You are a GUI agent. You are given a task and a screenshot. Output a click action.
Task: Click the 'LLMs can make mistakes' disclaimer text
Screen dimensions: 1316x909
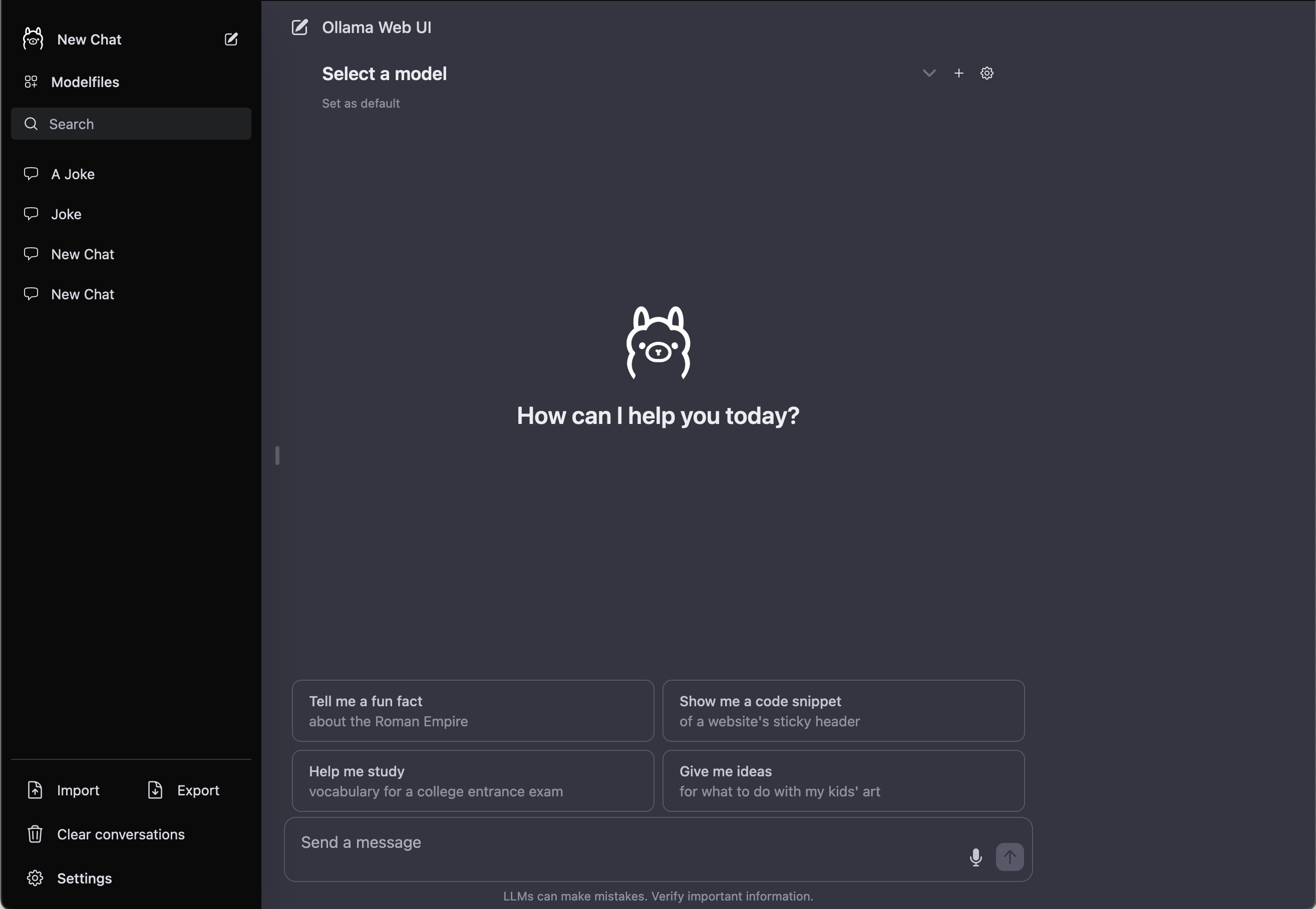click(x=658, y=896)
